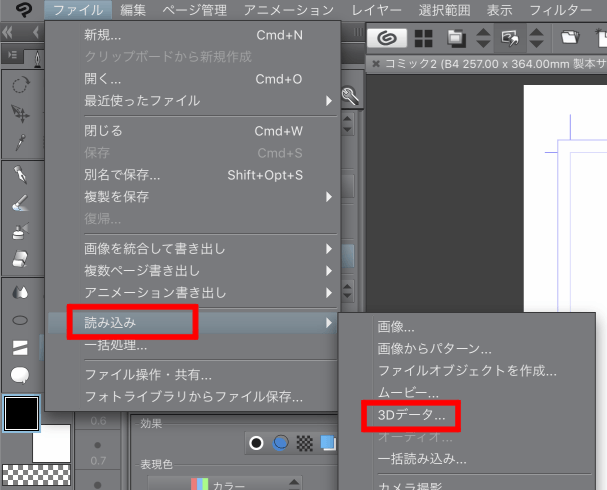Open the レイヤー menu
Image resolution: width=607 pixels, height=490 pixels.
point(379,11)
